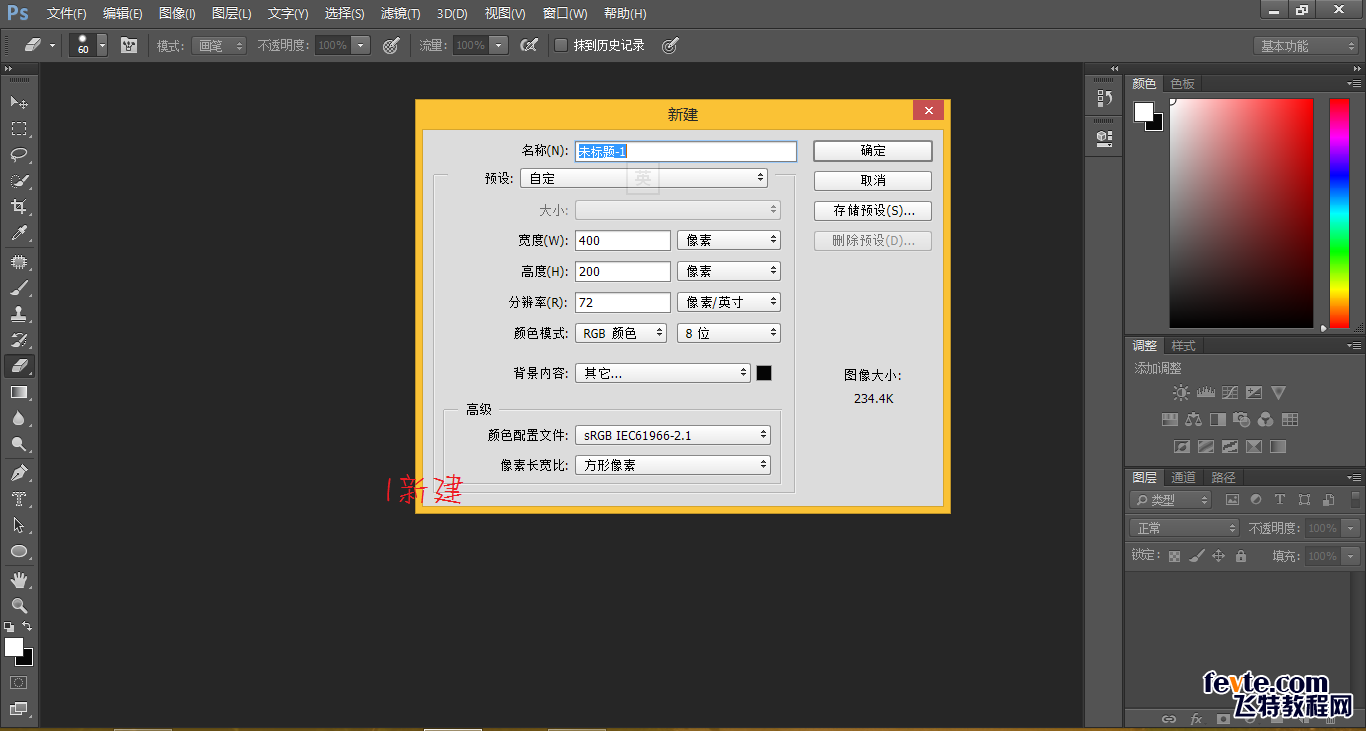Screen dimensions: 1366x731
Task: Click the Curves adjustment icon
Action: (1230, 393)
